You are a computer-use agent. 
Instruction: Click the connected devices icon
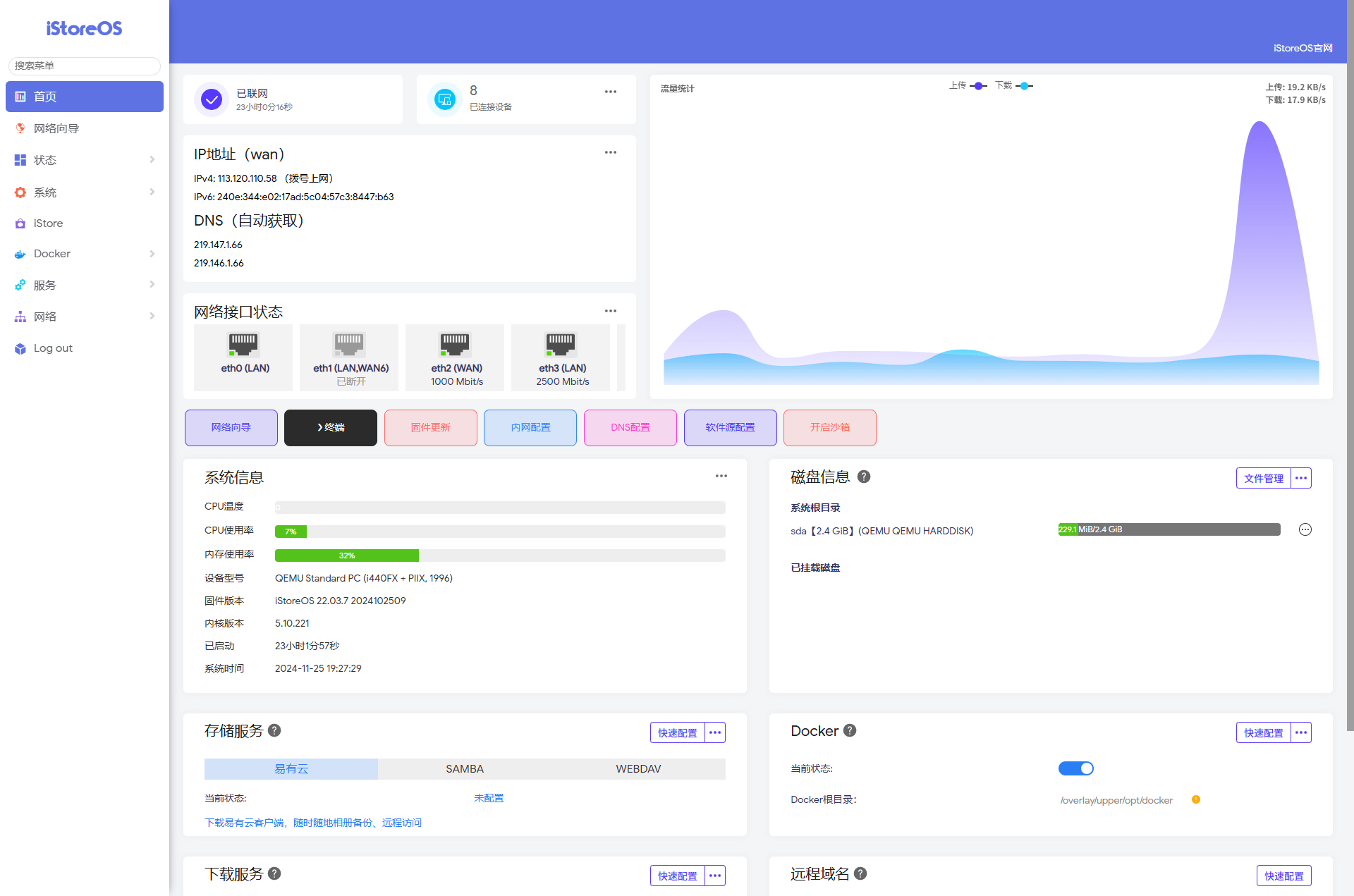pyautogui.click(x=444, y=99)
